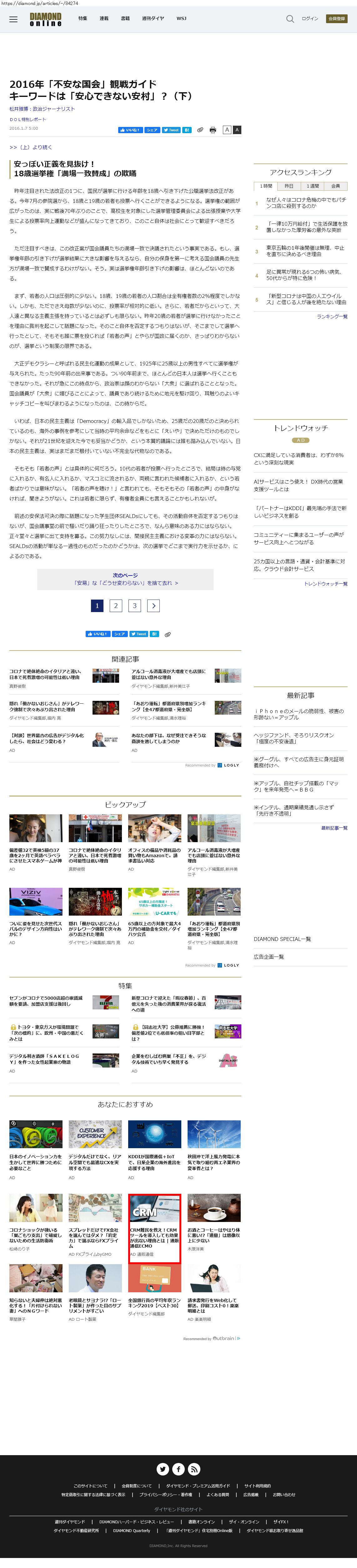Switch to small font size A
The image size is (357, 1568).
click(x=227, y=130)
